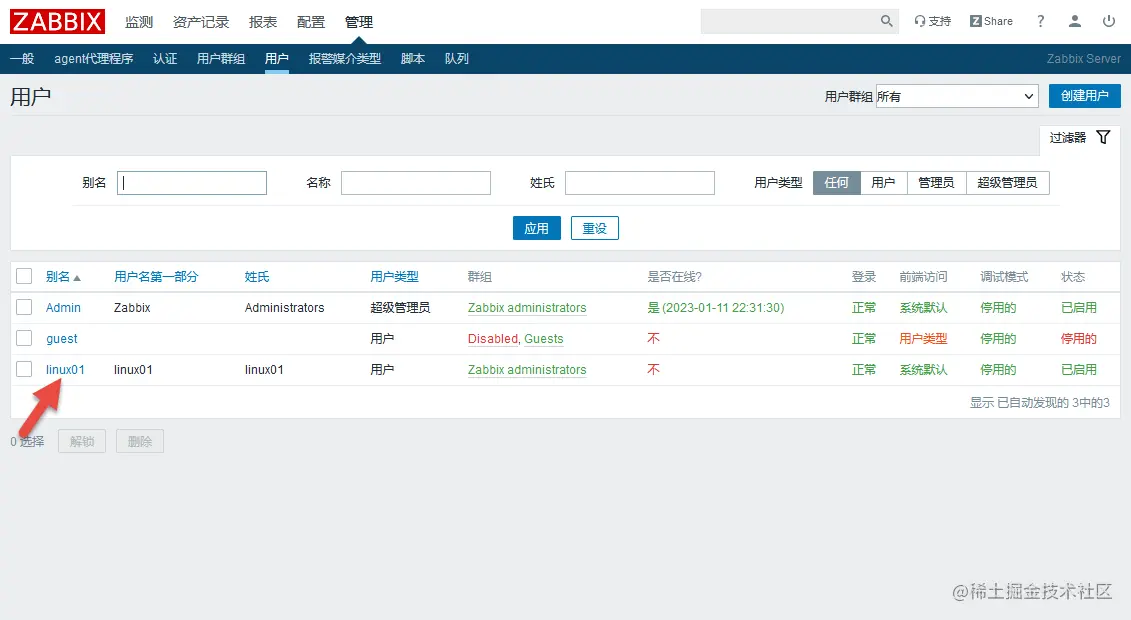Select 用户 user type filter option
The width and height of the screenshot is (1131, 620).
coord(884,182)
